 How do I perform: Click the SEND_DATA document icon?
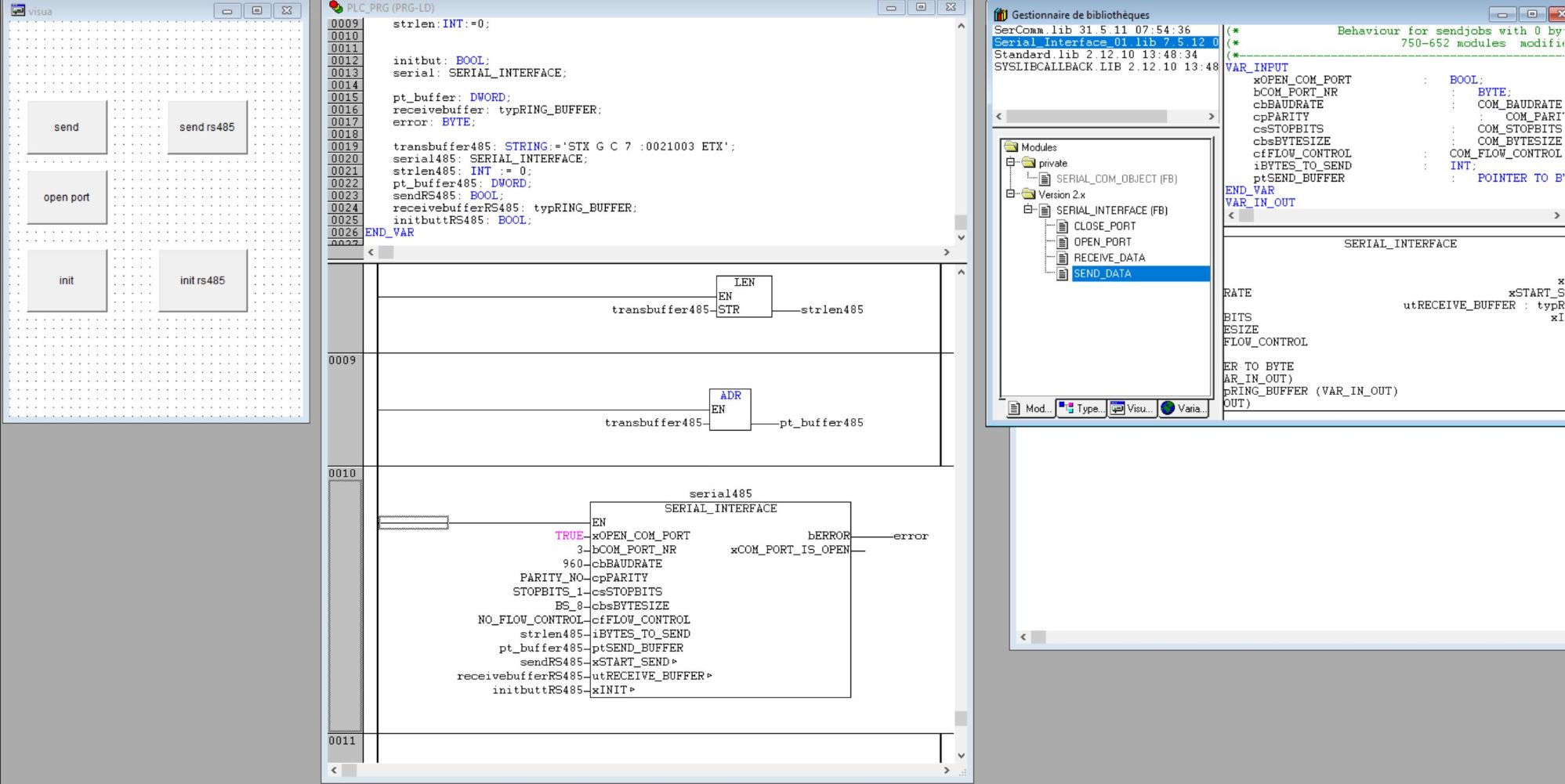click(1063, 274)
